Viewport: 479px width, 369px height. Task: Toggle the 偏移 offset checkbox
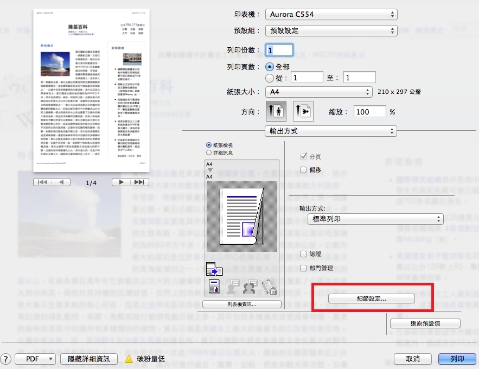303,170
